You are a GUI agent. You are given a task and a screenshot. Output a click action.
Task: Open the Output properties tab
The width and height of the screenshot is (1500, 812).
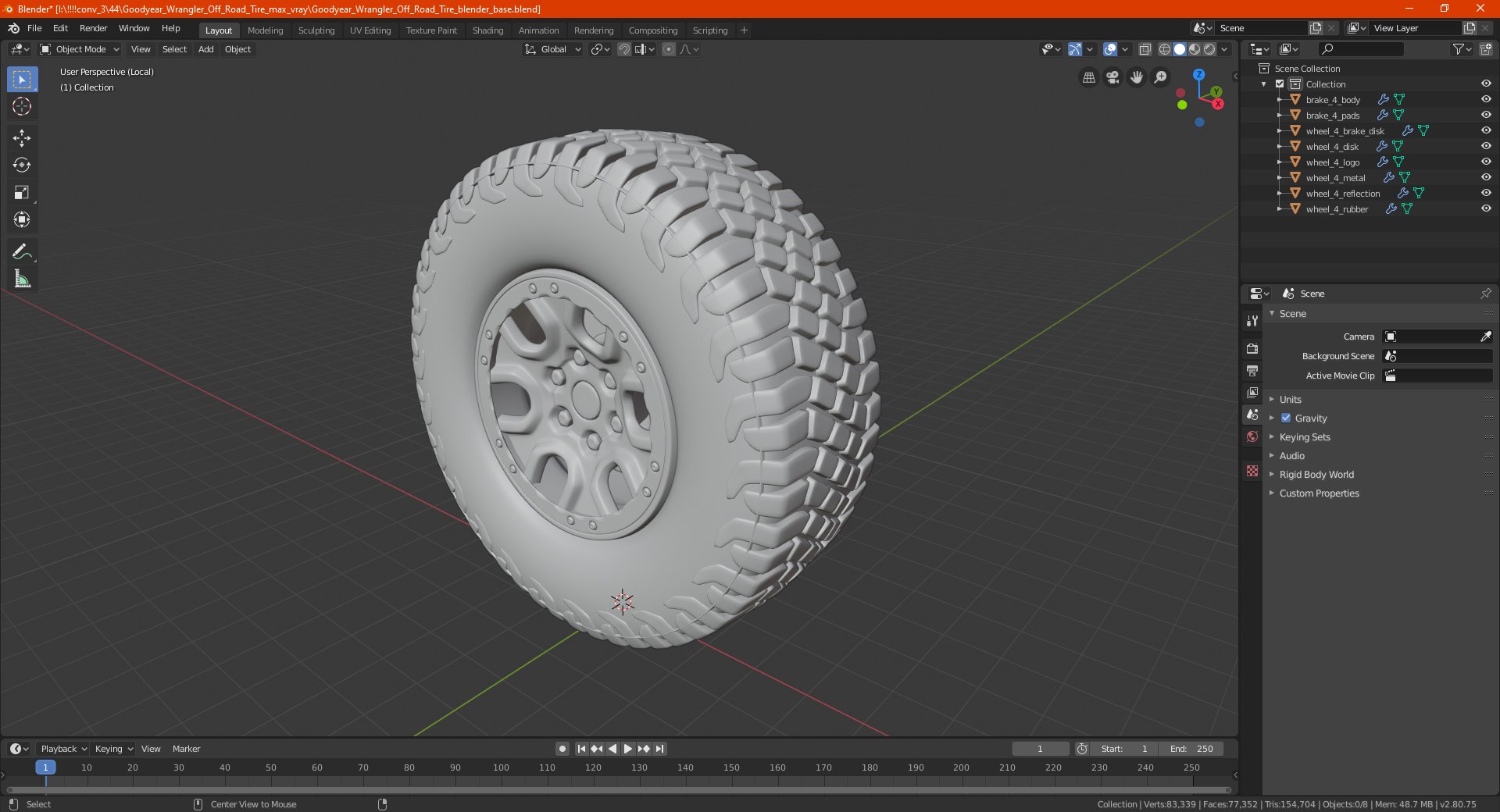[x=1252, y=370]
